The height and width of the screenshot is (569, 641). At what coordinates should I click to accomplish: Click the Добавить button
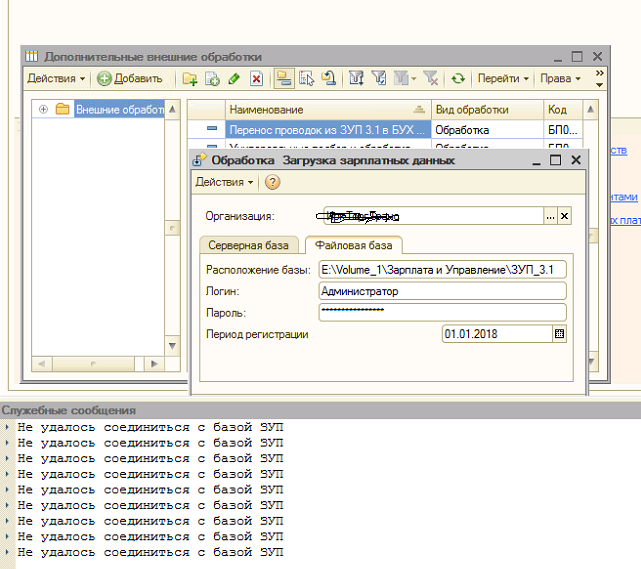pyautogui.click(x=130, y=78)
